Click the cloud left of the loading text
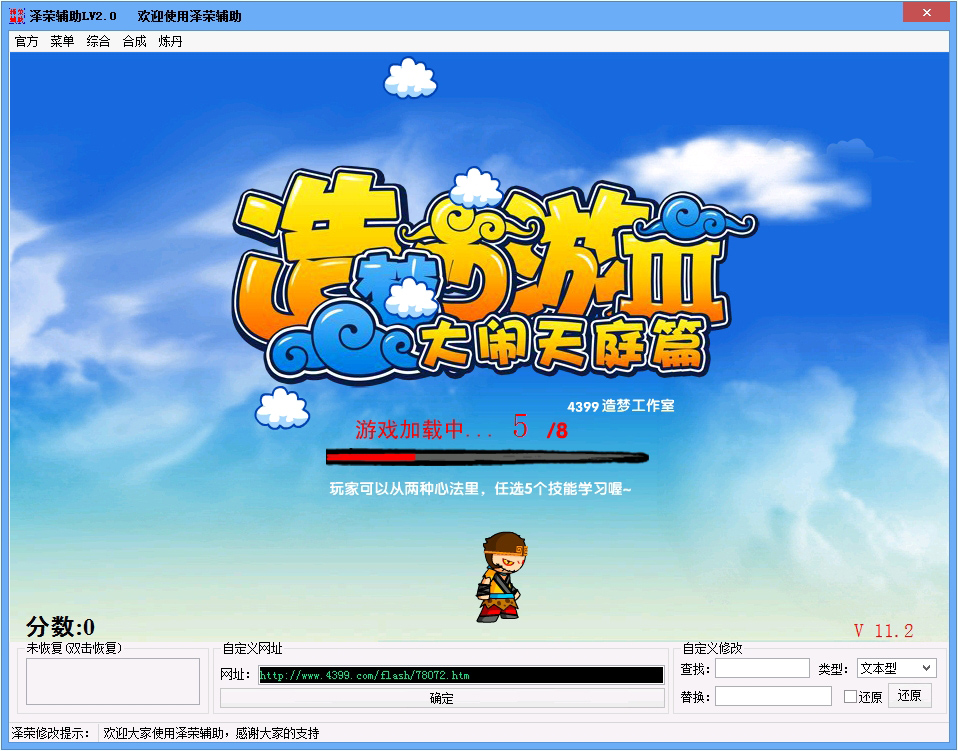The image size is (958, 751). [x=282, y=408]
